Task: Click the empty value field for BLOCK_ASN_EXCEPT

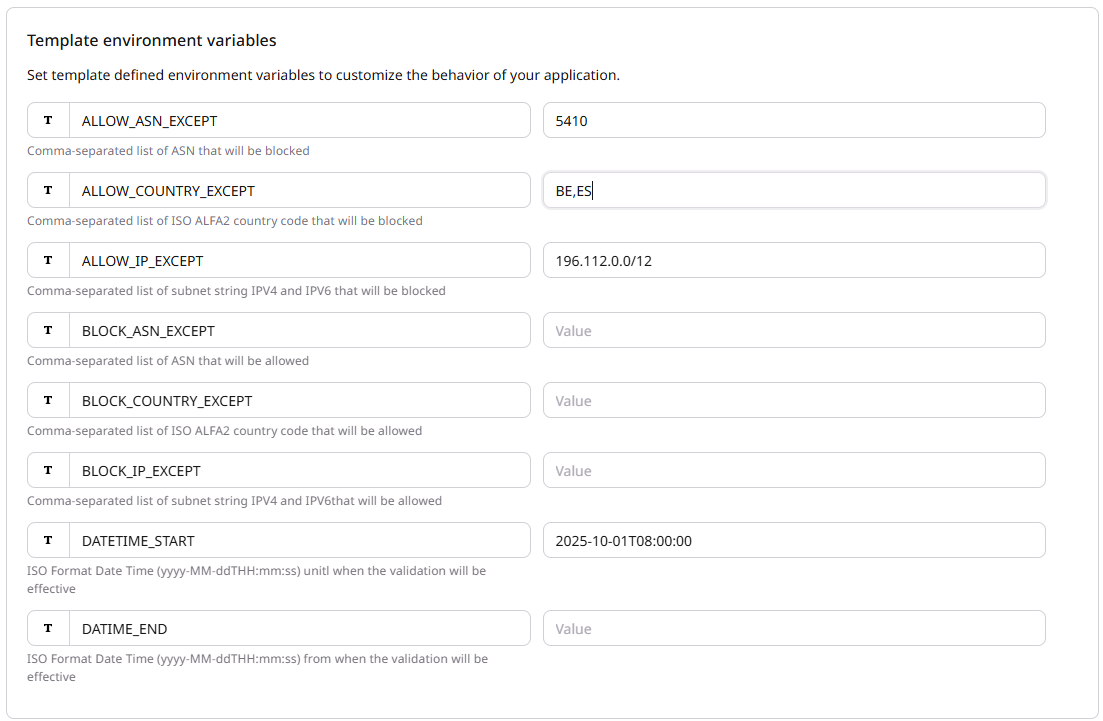Action: [793, 330]
